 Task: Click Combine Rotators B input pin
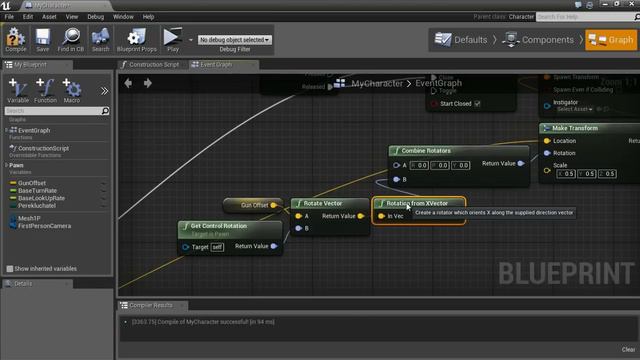(396, 179)
